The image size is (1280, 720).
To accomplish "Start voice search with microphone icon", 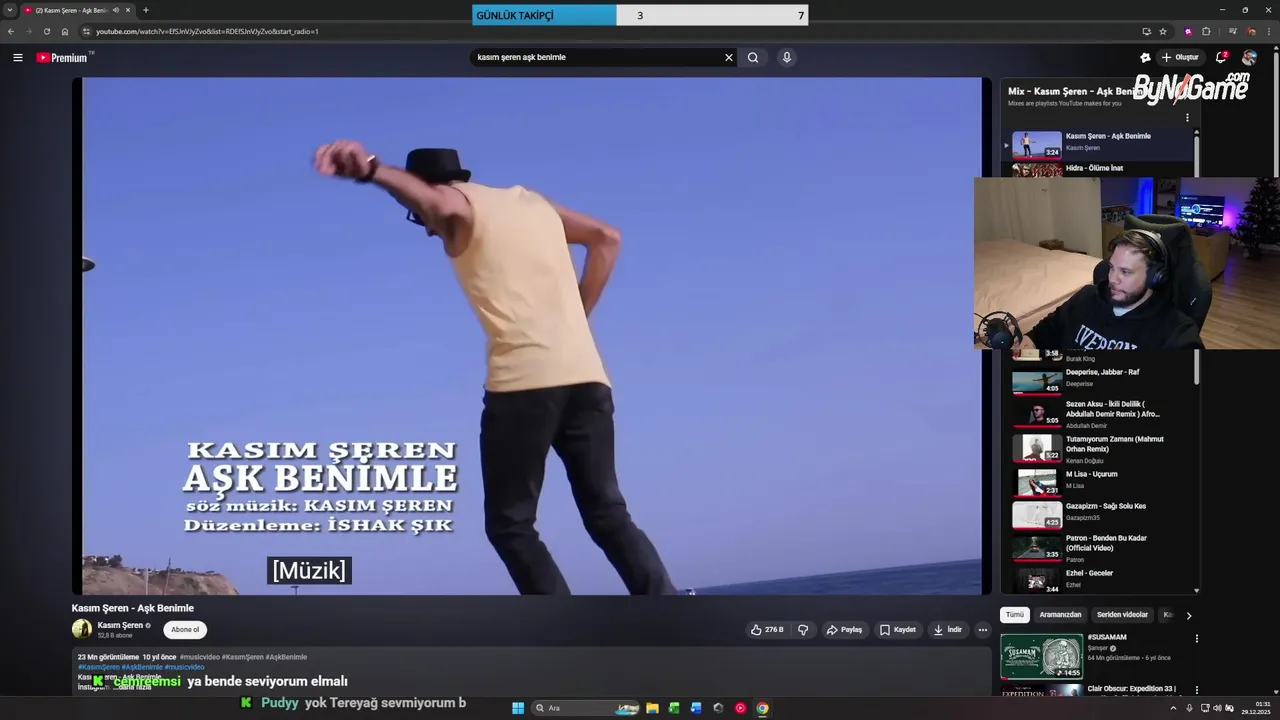I will tap(787, 57).
